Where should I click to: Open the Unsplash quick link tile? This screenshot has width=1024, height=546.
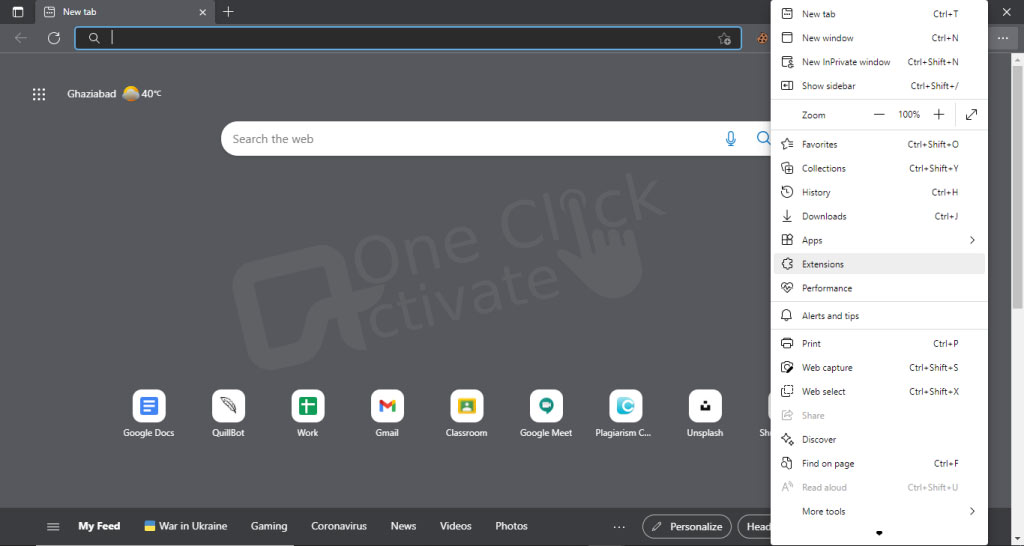705,413
